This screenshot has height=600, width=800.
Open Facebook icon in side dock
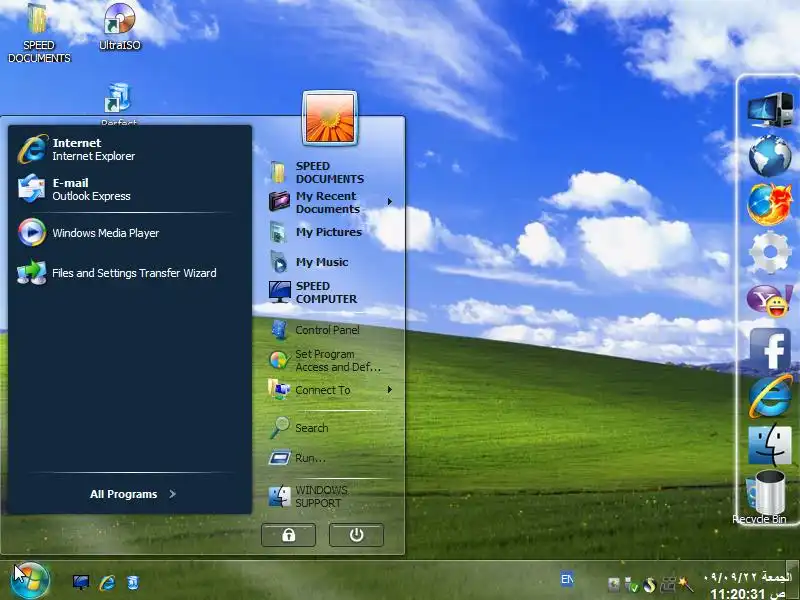[770, 349]
